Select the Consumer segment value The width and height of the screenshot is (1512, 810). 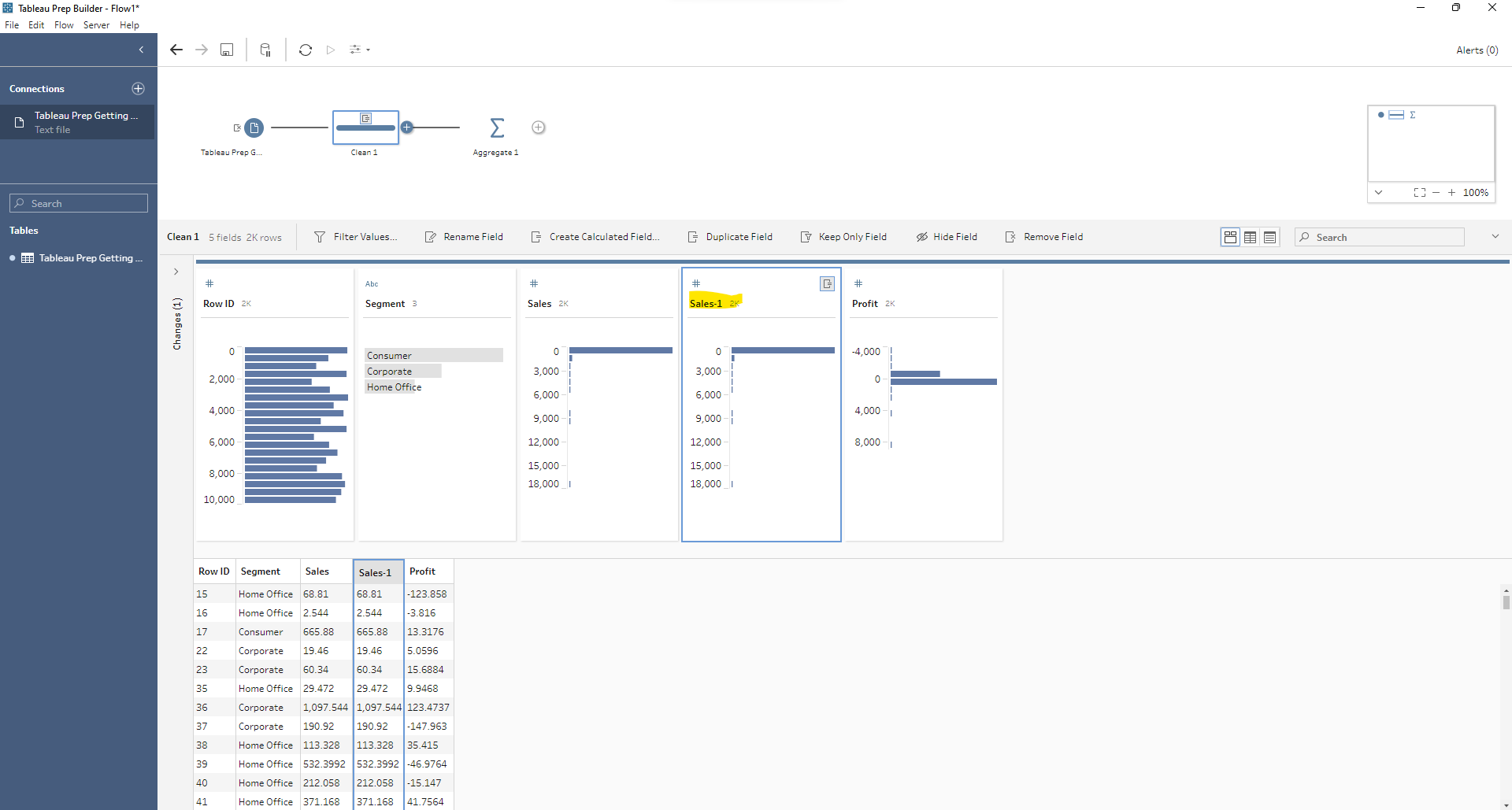point(434,356)
